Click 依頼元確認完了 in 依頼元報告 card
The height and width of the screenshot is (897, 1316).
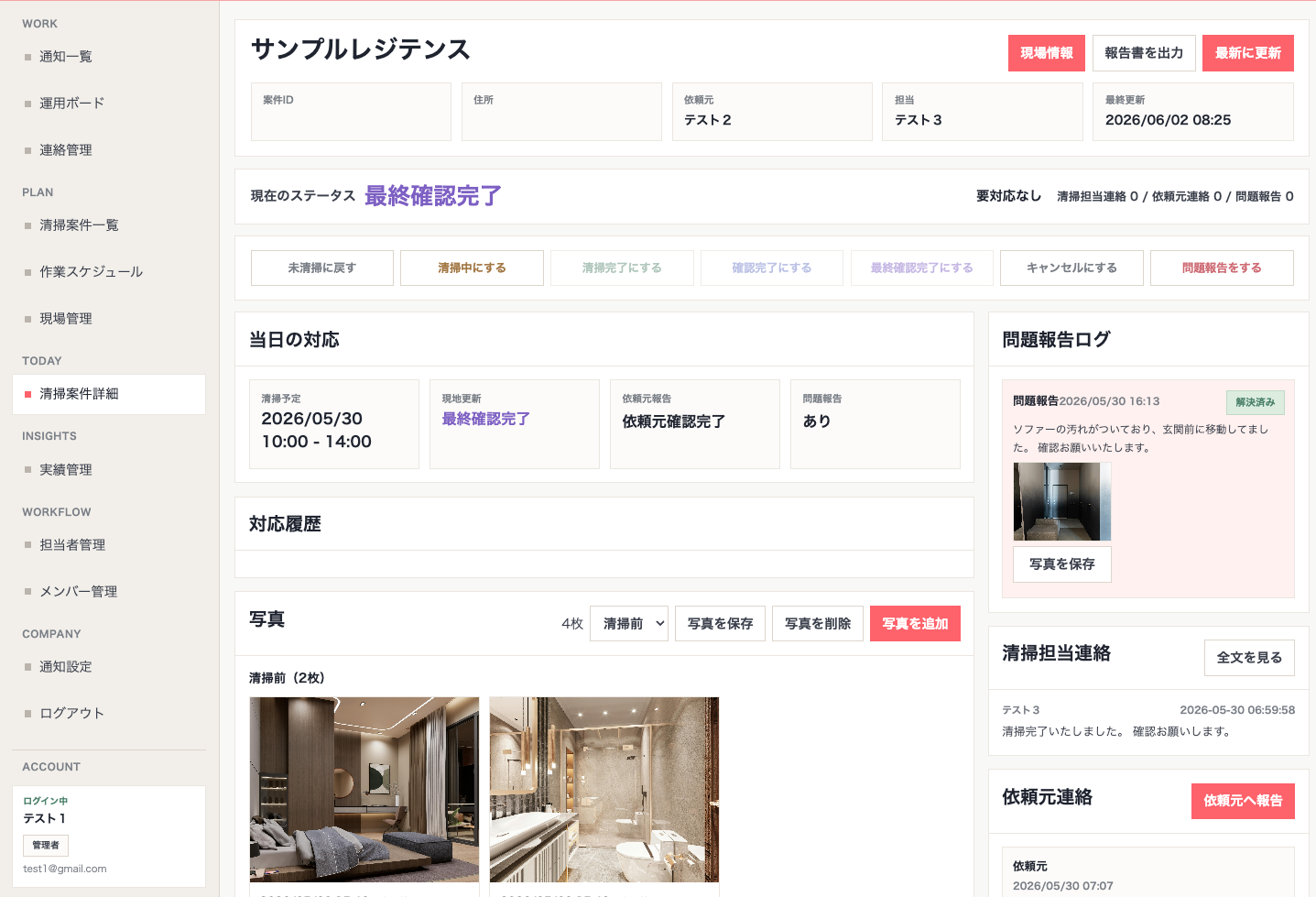point(674,421)
